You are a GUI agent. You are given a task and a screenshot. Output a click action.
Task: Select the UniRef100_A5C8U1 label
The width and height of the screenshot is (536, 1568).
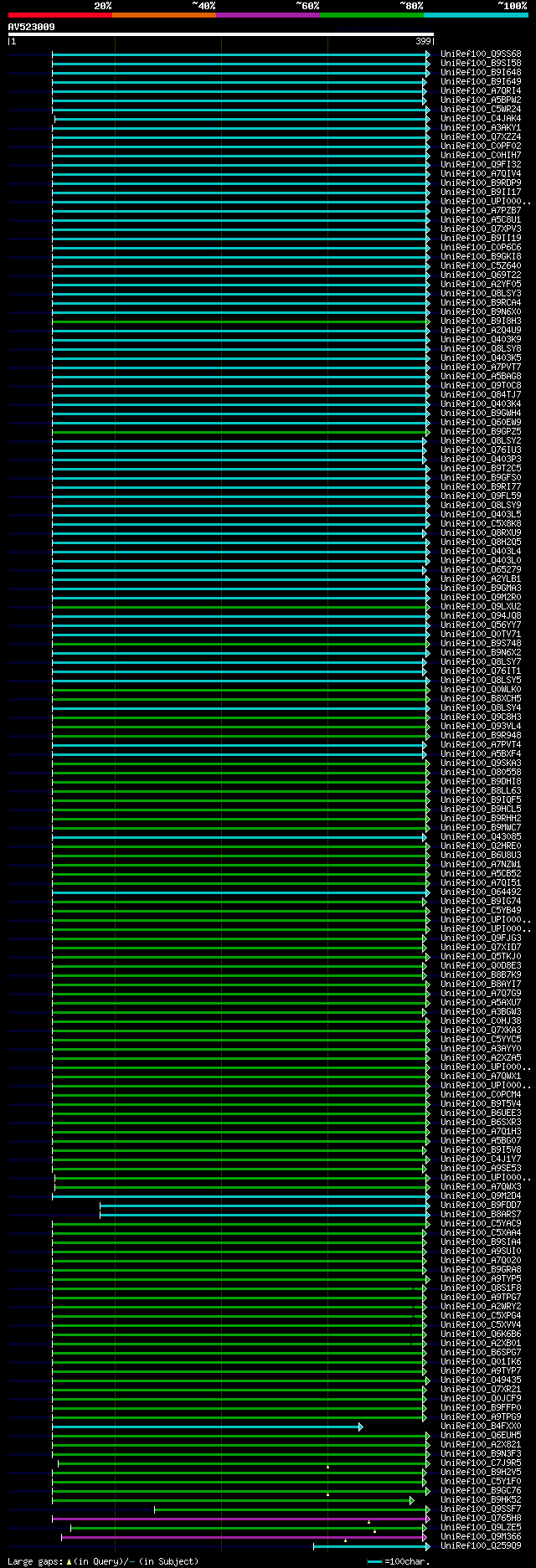481,220
